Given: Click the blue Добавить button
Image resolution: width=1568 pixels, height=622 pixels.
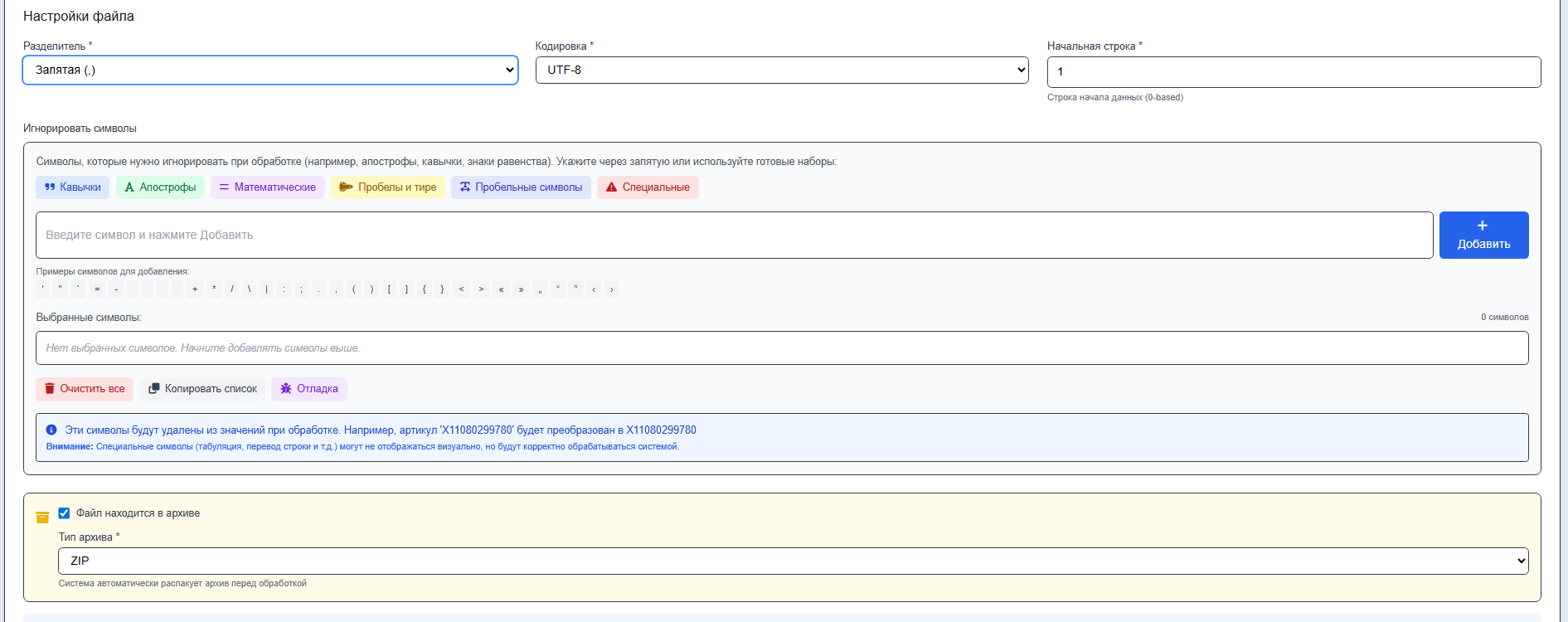Looking at the screenshot, I should (x=1483, y=236).
